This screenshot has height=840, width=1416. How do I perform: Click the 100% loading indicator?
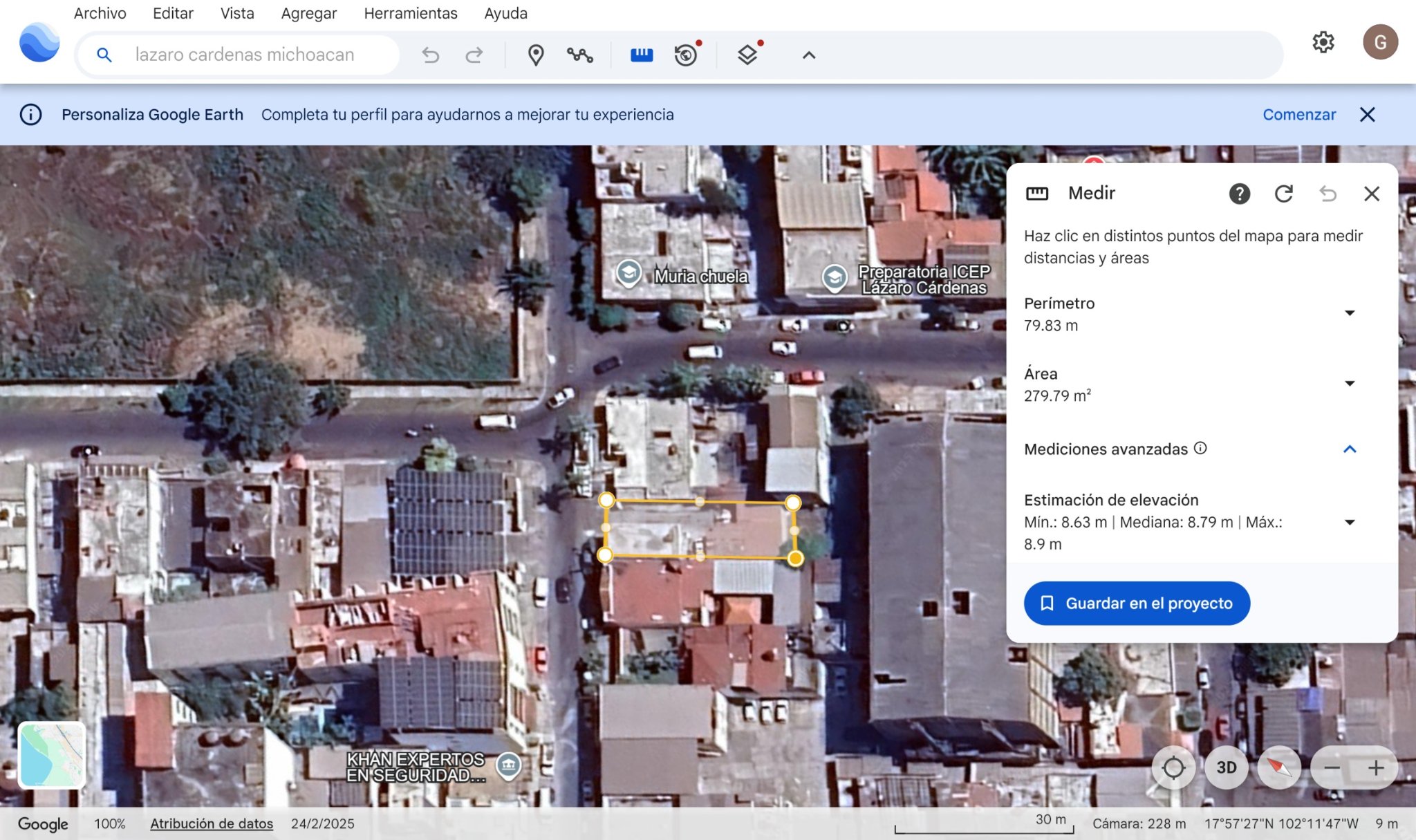tap(110, 823)
